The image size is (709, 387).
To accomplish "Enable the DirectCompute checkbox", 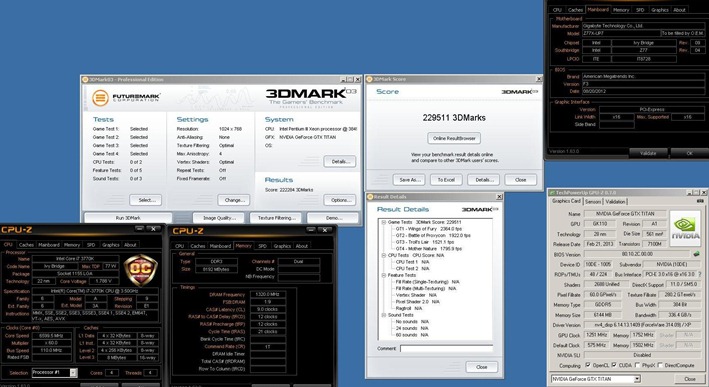I will coord(661,365).
